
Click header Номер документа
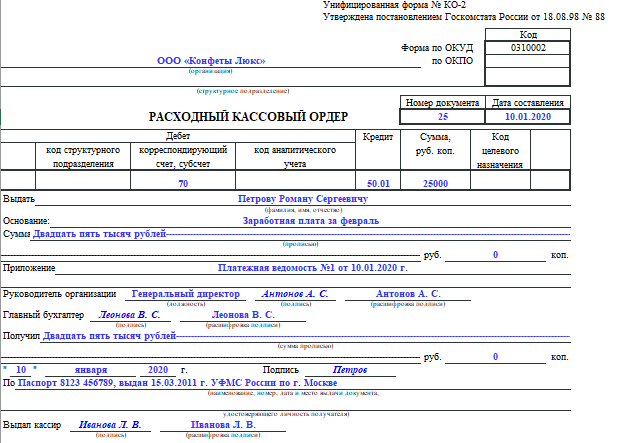442,103
